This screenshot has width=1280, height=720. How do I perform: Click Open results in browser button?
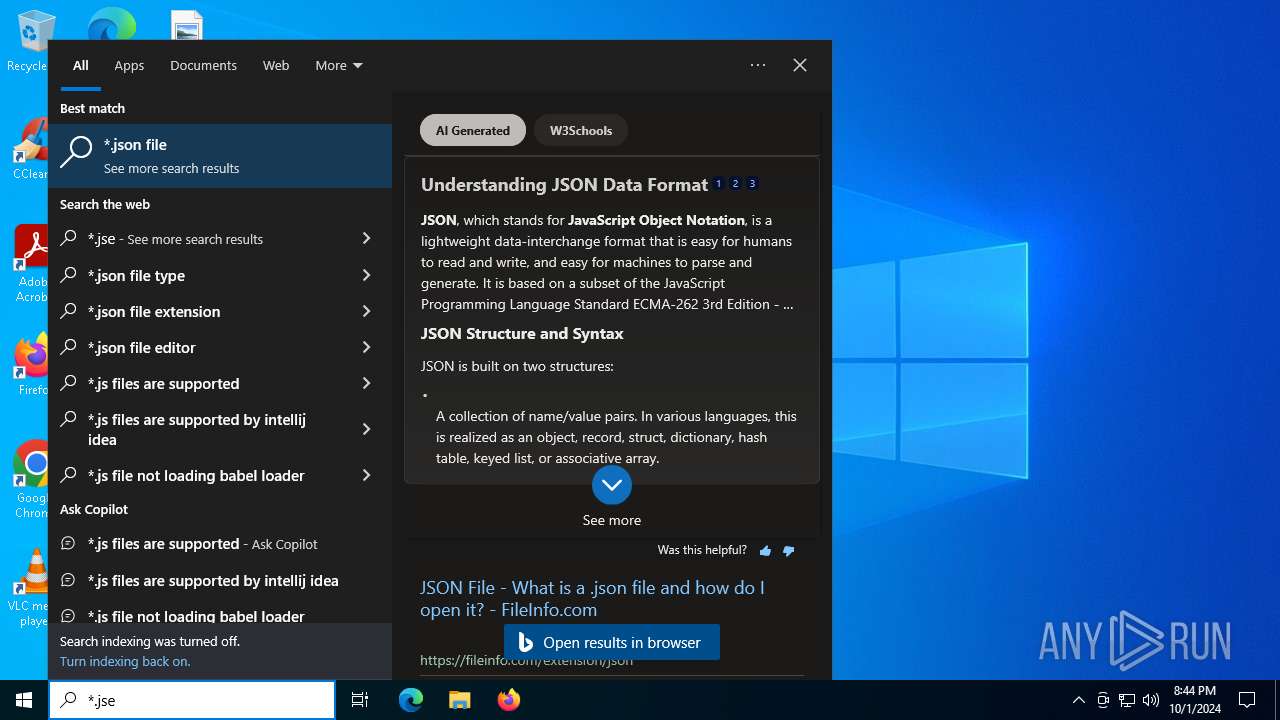tap(612, 642)
